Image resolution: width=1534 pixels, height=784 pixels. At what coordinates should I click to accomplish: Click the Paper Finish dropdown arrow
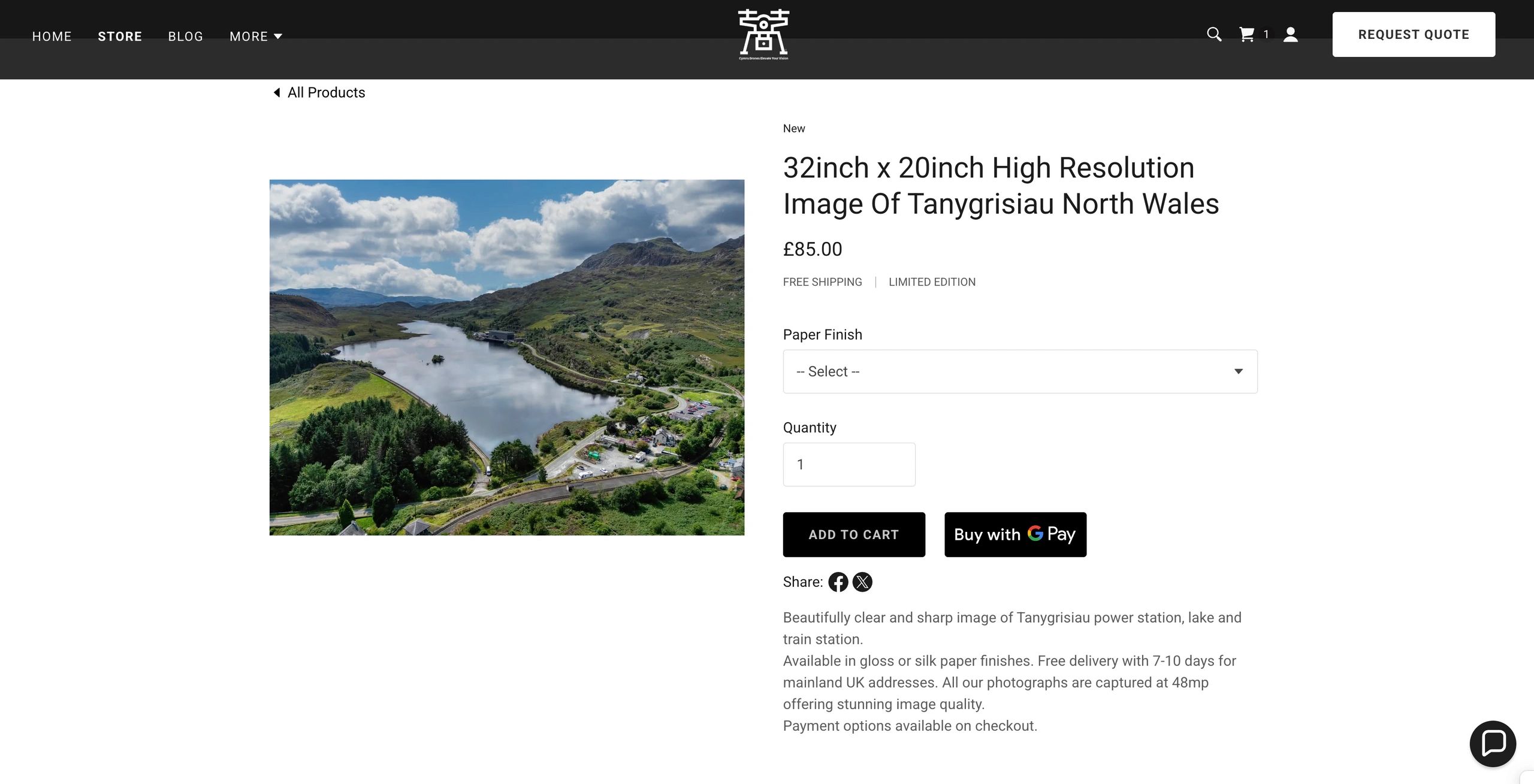tap(1239, 371)
